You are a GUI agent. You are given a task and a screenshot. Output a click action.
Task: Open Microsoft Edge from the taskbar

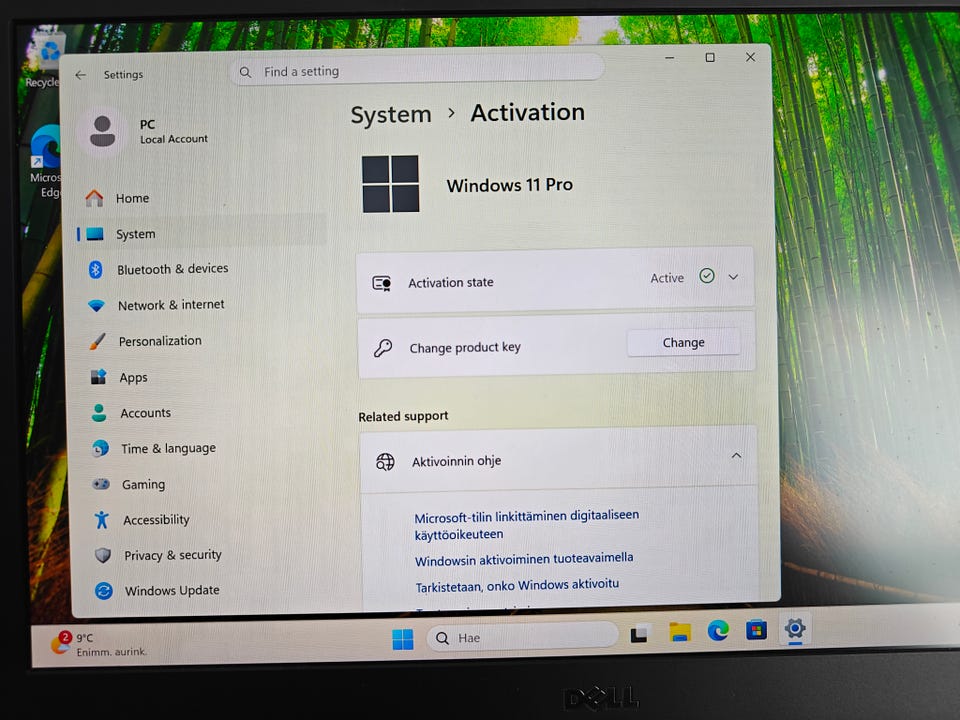pos(718,630)
